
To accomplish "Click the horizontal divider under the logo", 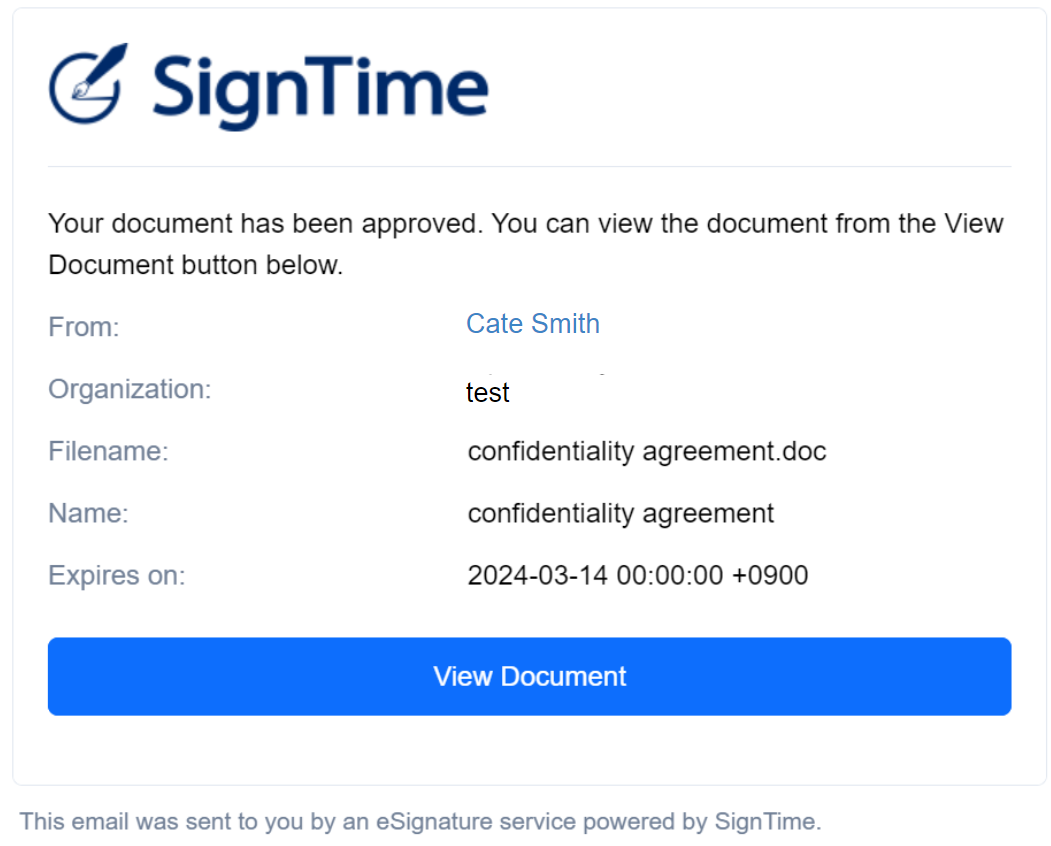I will click(530, 166).
